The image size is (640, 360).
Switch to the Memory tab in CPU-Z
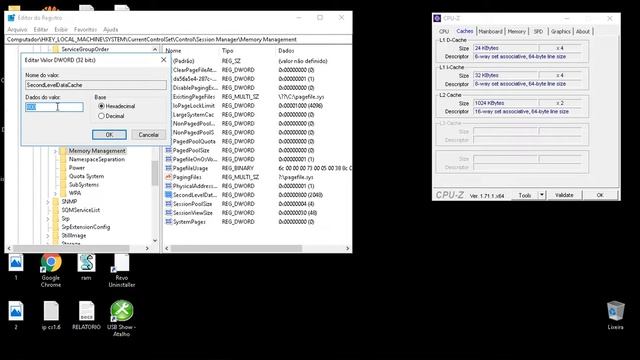point(517,31)
